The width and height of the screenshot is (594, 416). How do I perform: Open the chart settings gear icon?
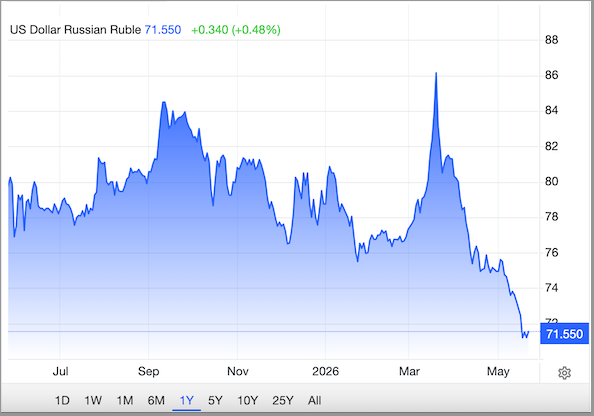pos(564,373)
